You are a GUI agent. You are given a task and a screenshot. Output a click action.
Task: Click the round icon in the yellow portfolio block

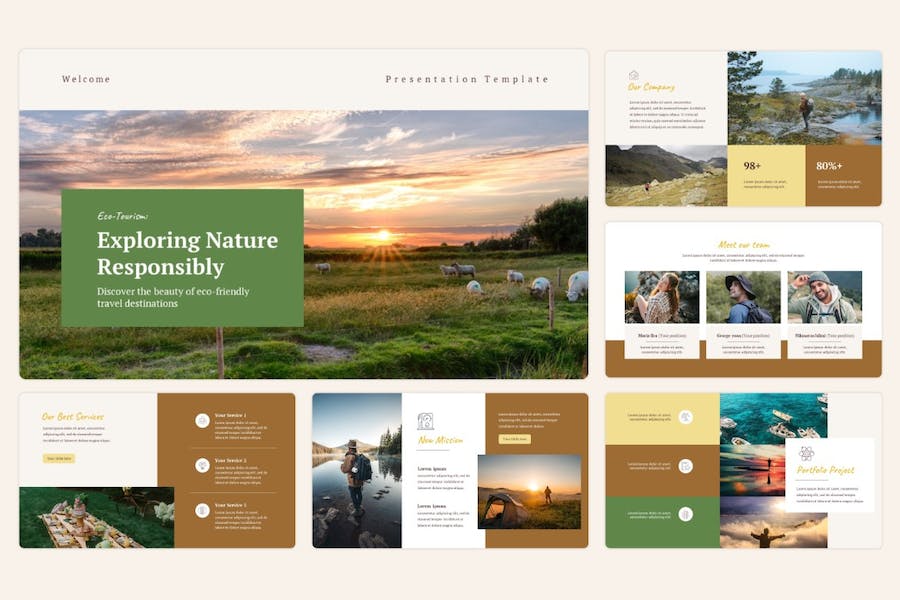point(685,417)
